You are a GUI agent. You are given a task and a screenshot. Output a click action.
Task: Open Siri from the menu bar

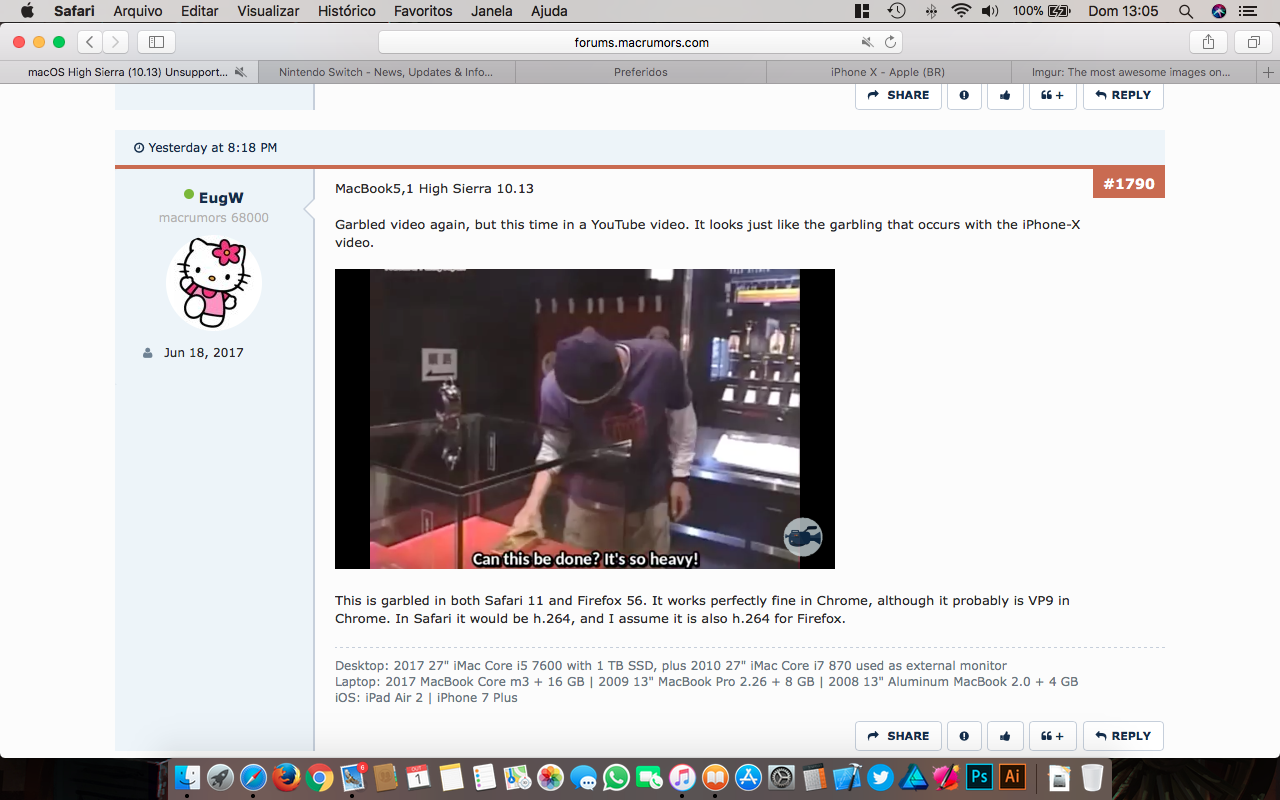(1218, 11)
